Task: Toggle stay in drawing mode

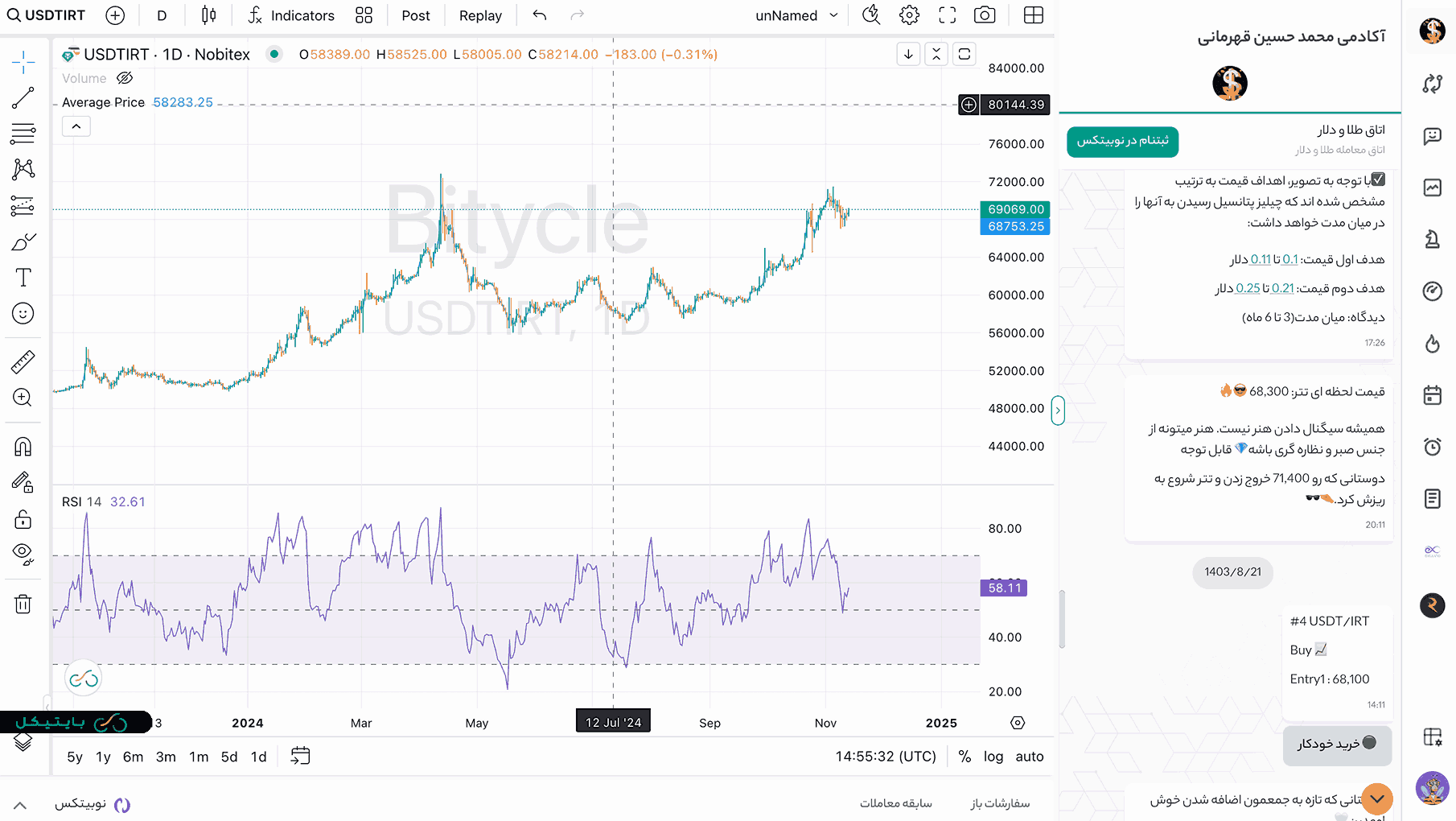Action: coord(23,483)
